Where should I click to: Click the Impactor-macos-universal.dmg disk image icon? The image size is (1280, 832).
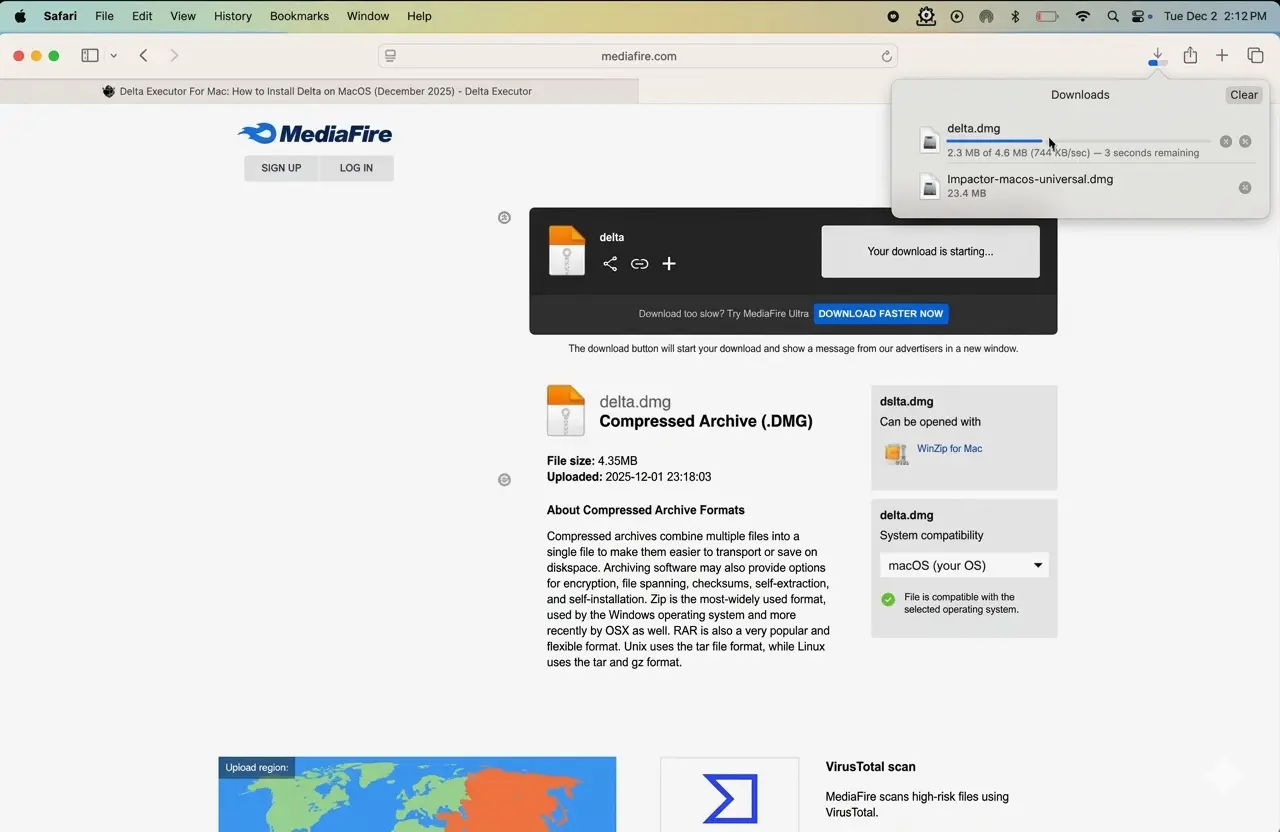coord(930,186)
